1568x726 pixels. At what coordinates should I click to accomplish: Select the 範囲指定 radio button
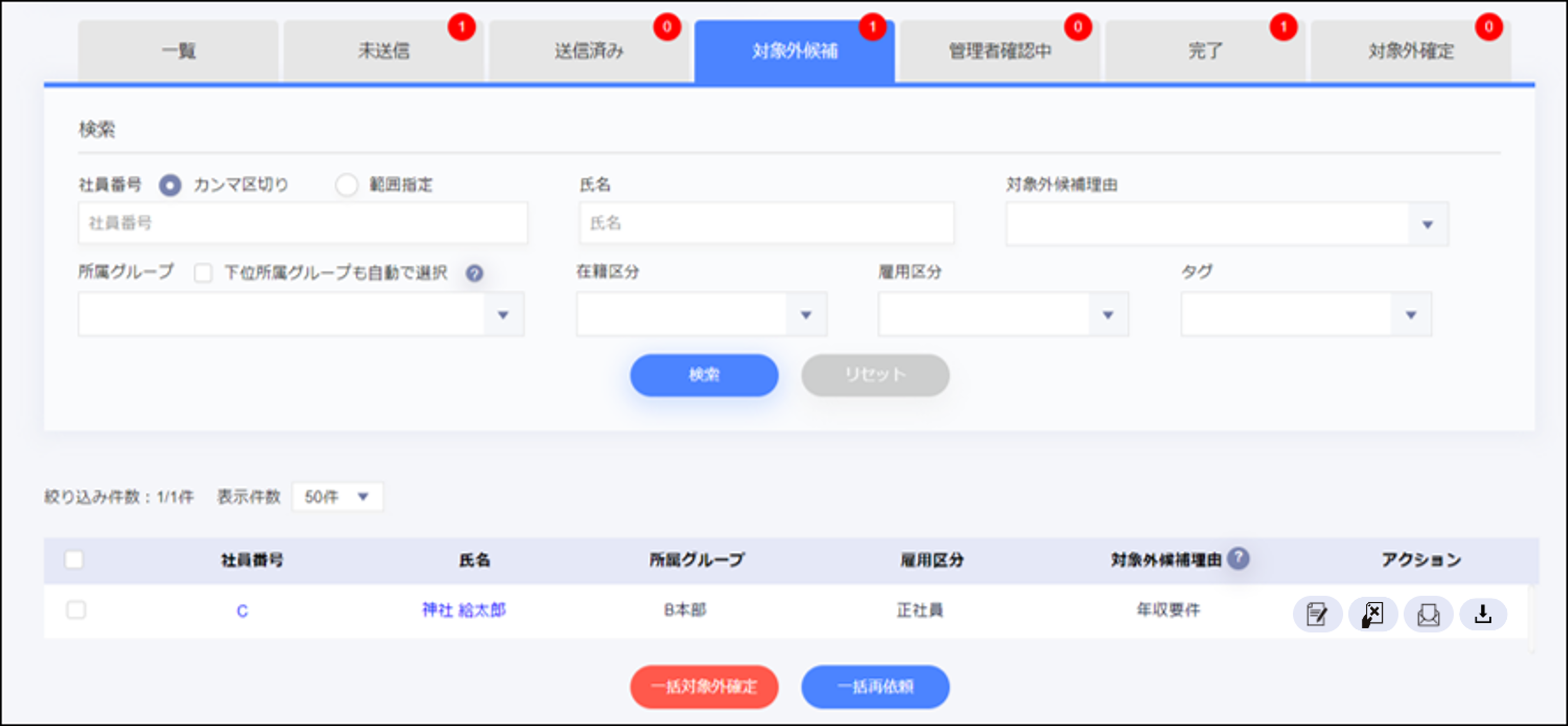click(x=347, y=185)
